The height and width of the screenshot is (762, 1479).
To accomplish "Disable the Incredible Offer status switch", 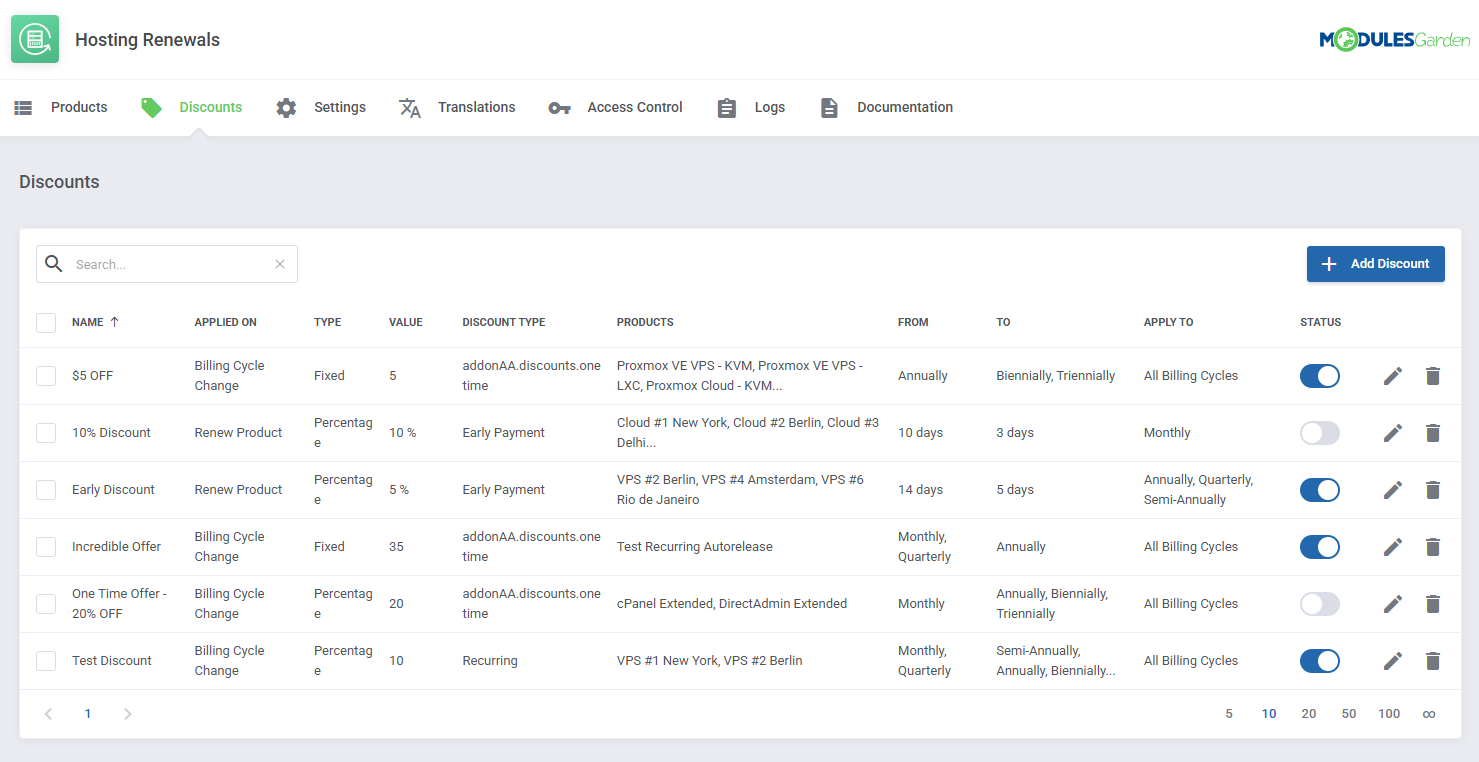I will 1319,547.
